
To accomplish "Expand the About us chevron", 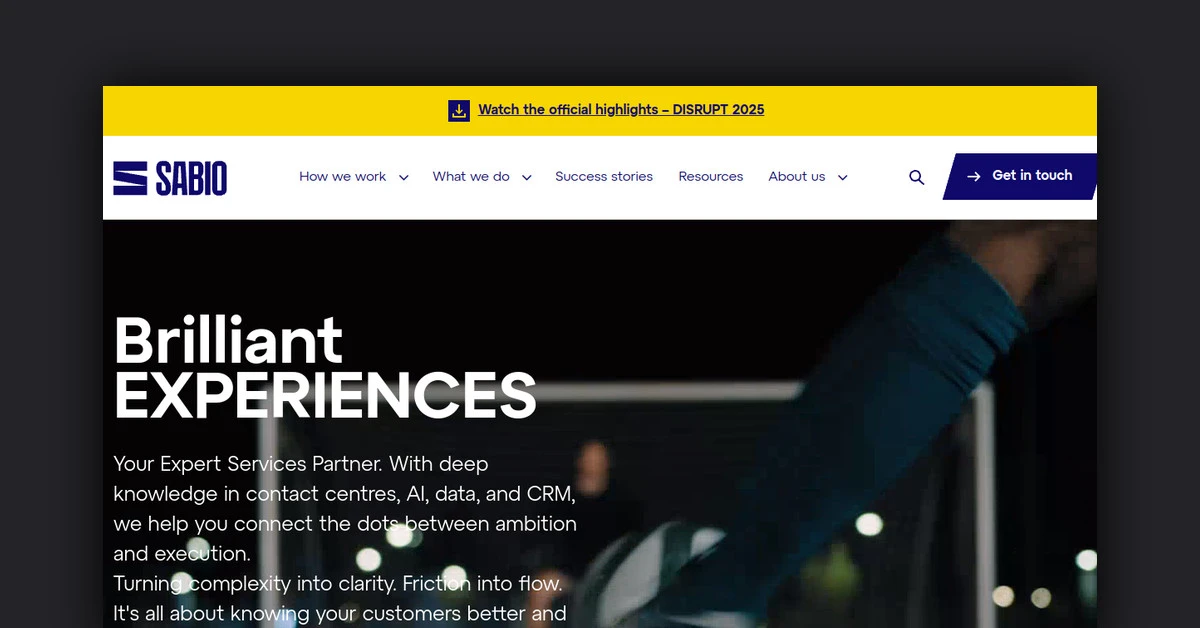I will 843,178.
